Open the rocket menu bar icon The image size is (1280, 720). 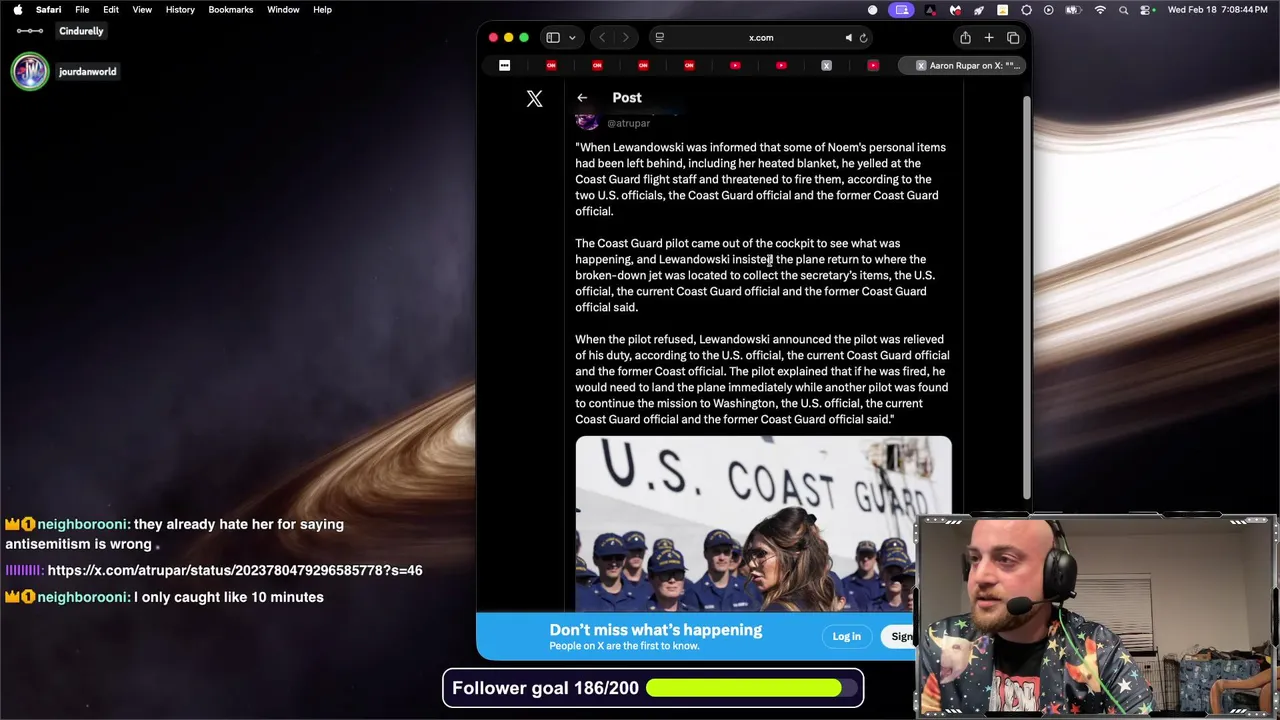coord(979,10)
